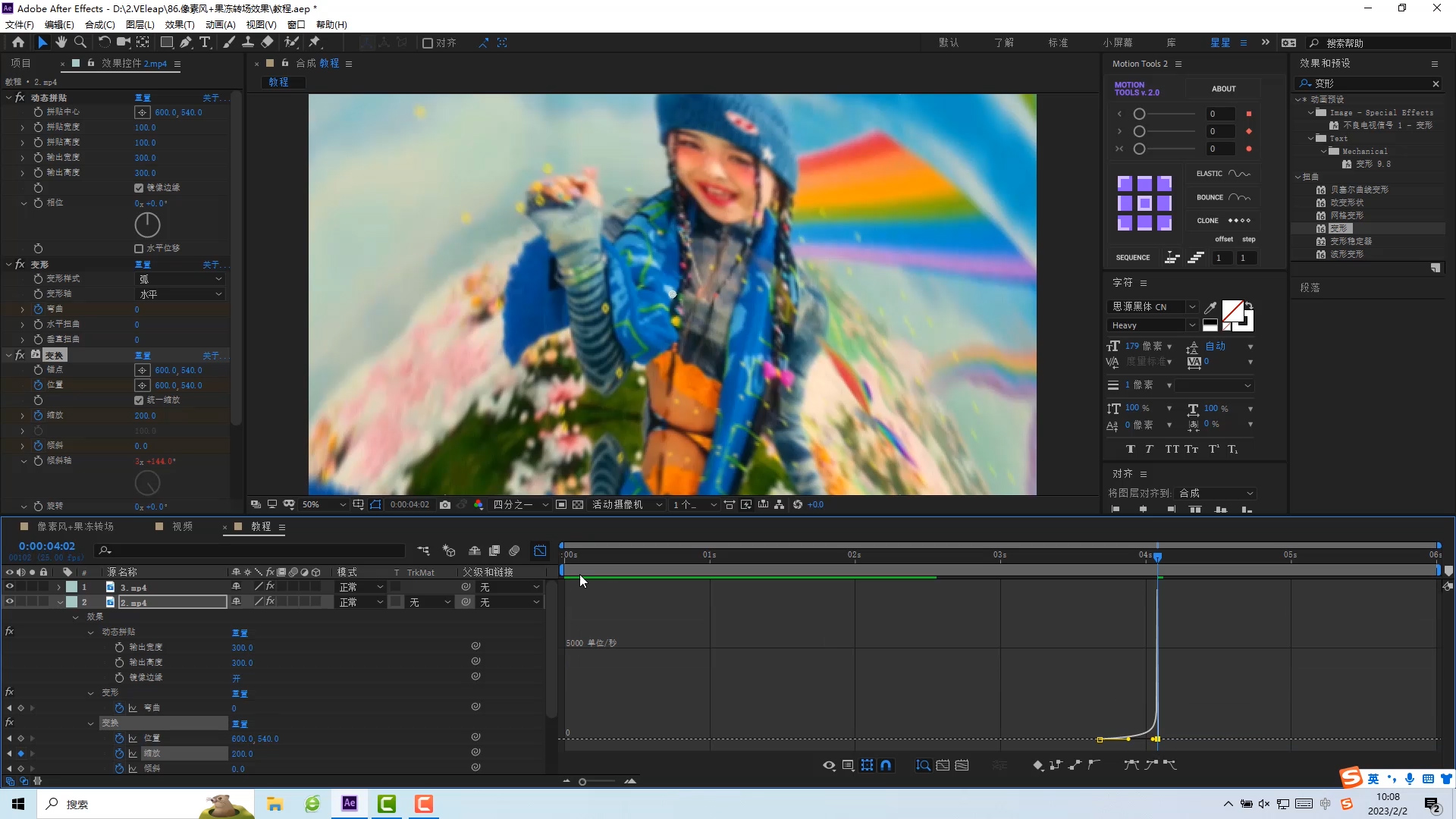Select the Rectangle shape tool
Screen dimensions: 1456x819
(x=167, y=42)
